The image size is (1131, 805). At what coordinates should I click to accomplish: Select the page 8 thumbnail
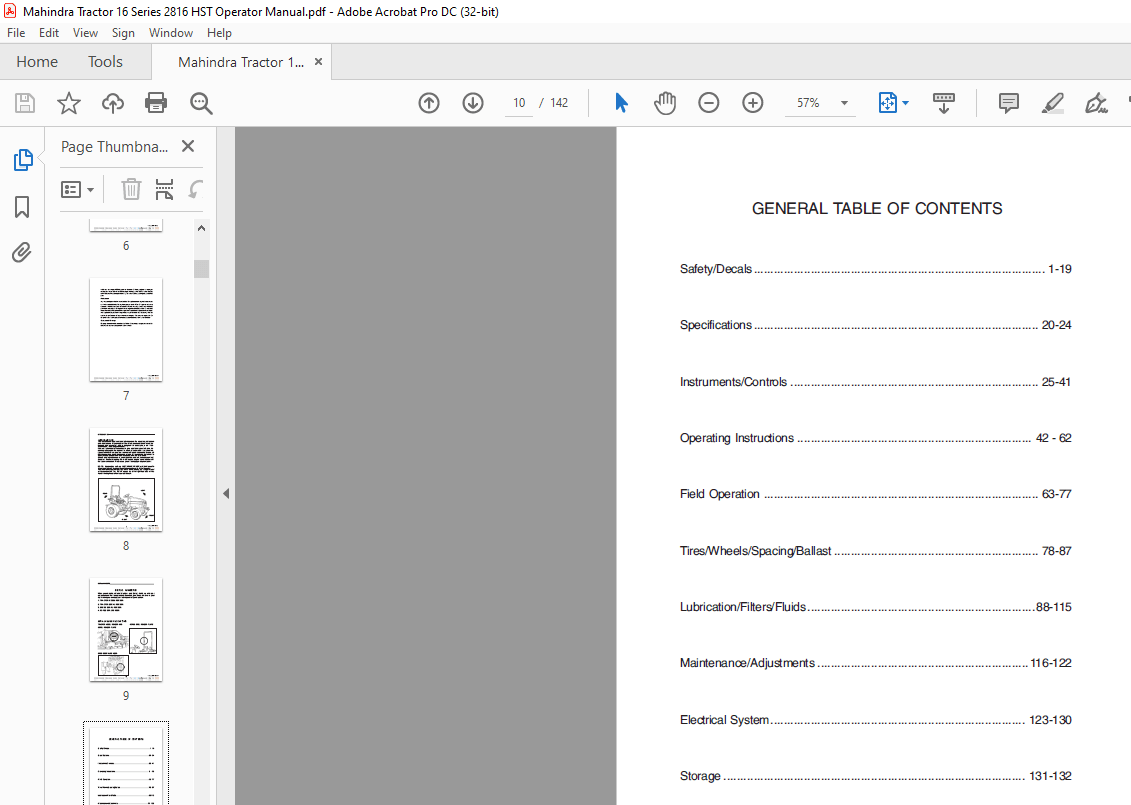[x=126, y=480]
